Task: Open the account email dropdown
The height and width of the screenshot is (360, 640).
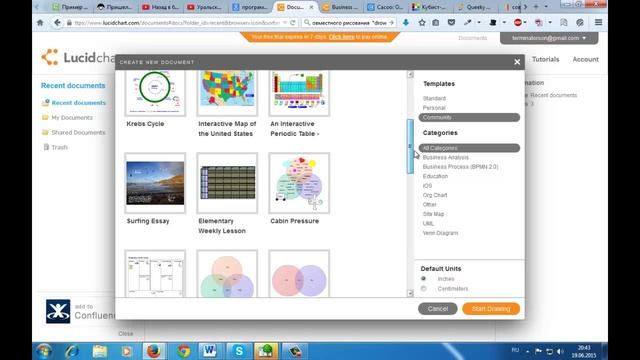Action: (549, 38)
